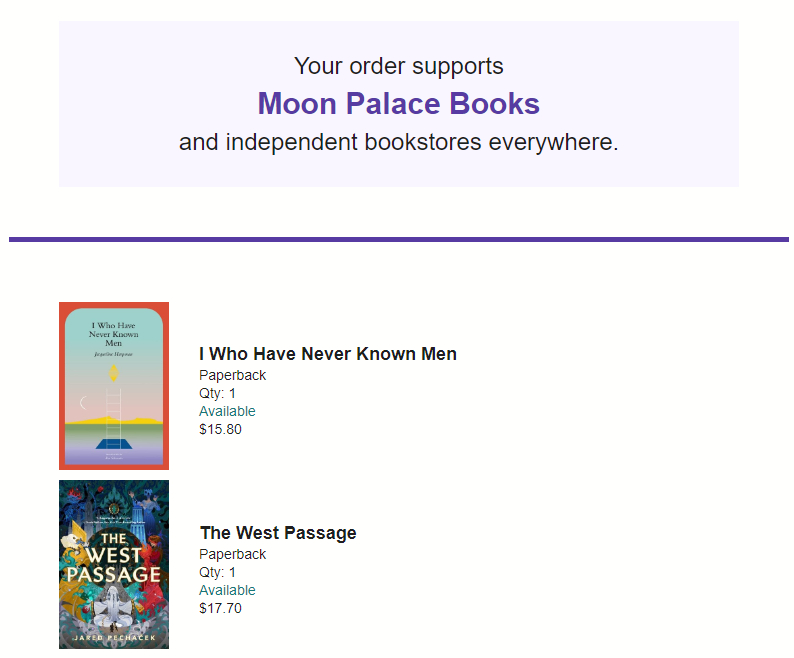Screen dimensions: 794x658
Task: Click Available status for I Who Have Never Known Men
Action: tap(227, 411)
